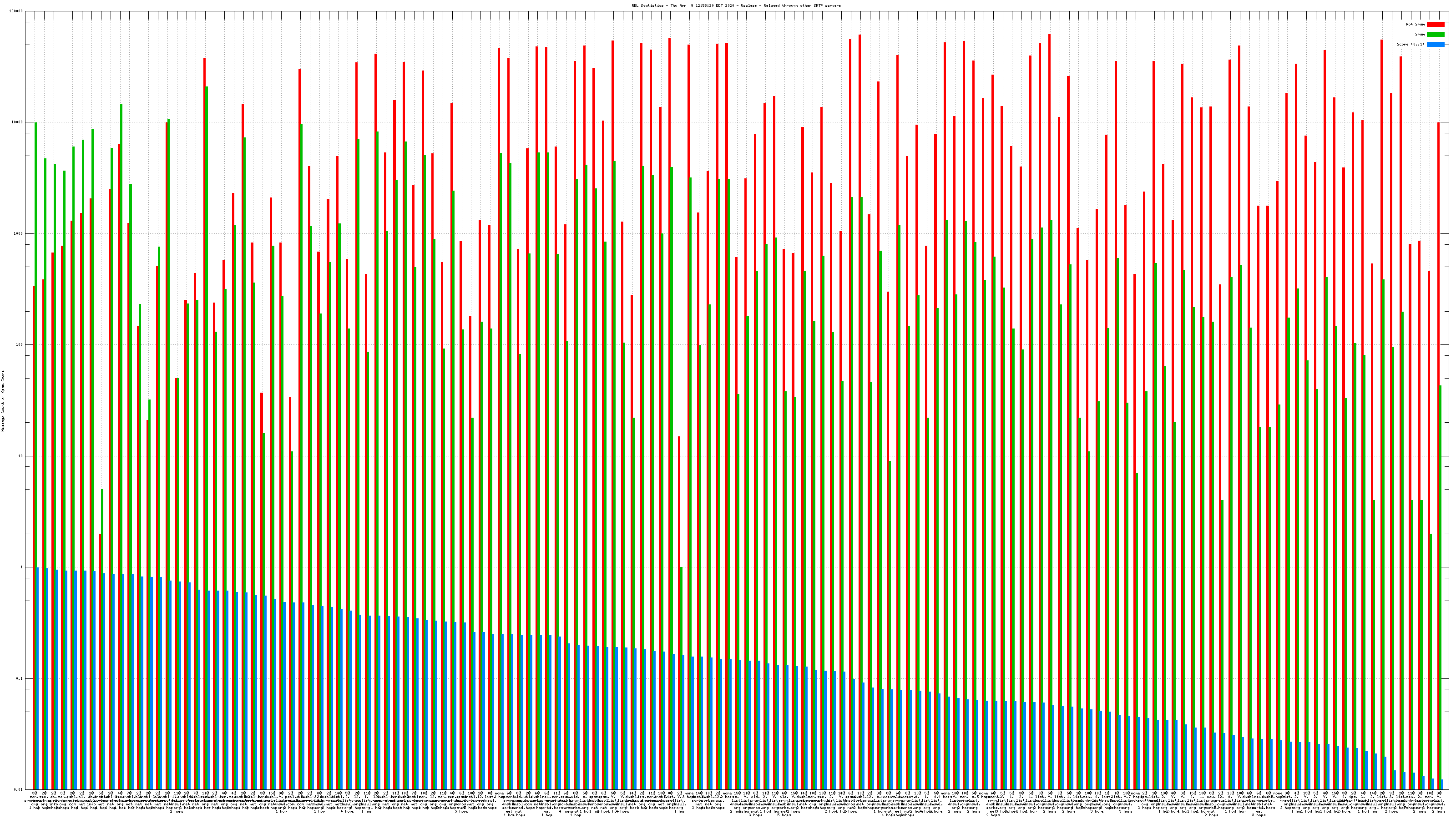
Task: Click the 1000 y-axis tick label
Action: pos(19,233)
